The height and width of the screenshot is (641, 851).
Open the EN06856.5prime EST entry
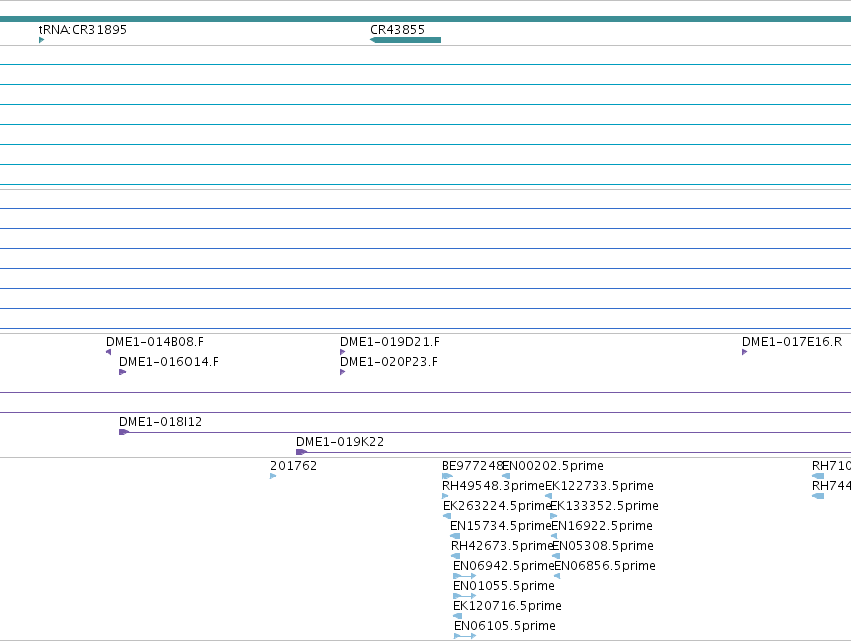[x=605, y=566]
